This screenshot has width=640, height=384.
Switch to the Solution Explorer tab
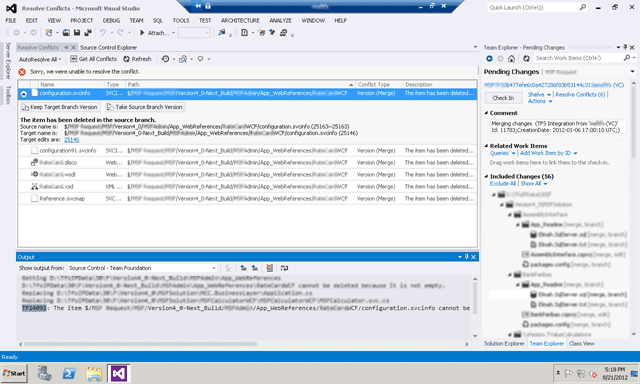(x=504, y=344)
